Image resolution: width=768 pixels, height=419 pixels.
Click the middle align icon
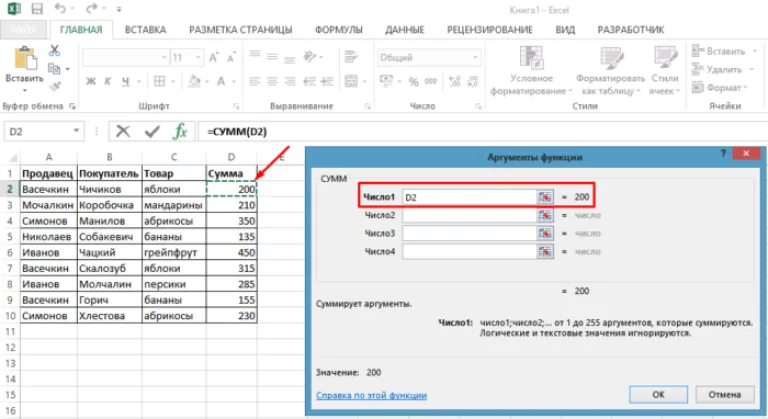click(x=272, y=57)
